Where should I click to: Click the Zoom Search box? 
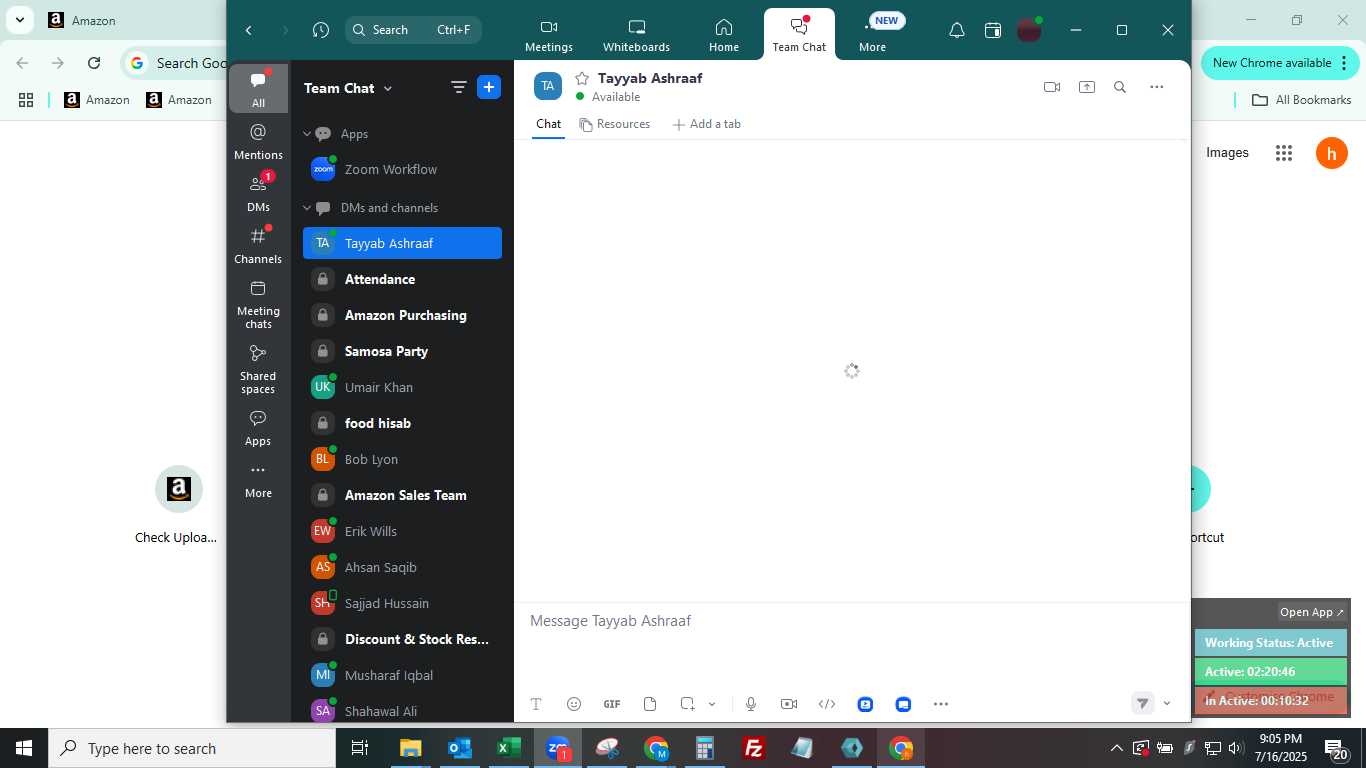(x=413, y=30)
